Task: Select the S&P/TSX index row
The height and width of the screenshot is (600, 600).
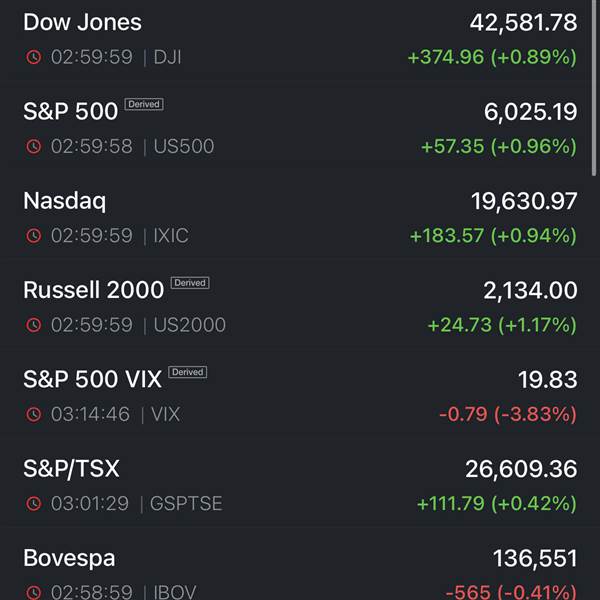Action: 300,486
